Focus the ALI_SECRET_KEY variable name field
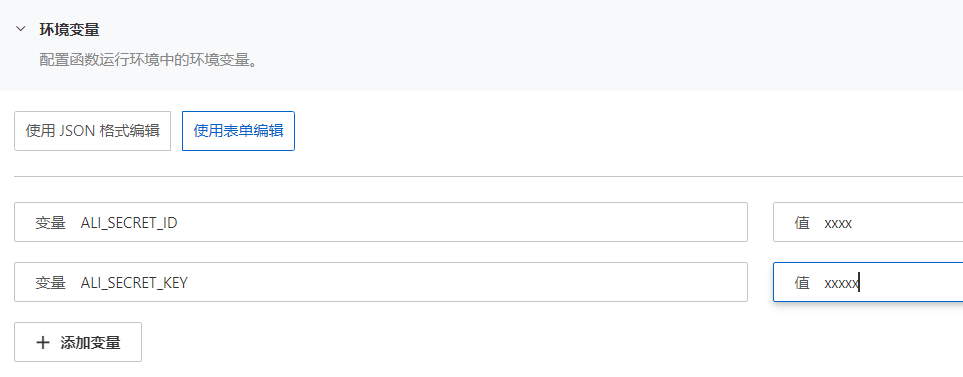This screenshot has height=377, width=963. click(381, 282)
